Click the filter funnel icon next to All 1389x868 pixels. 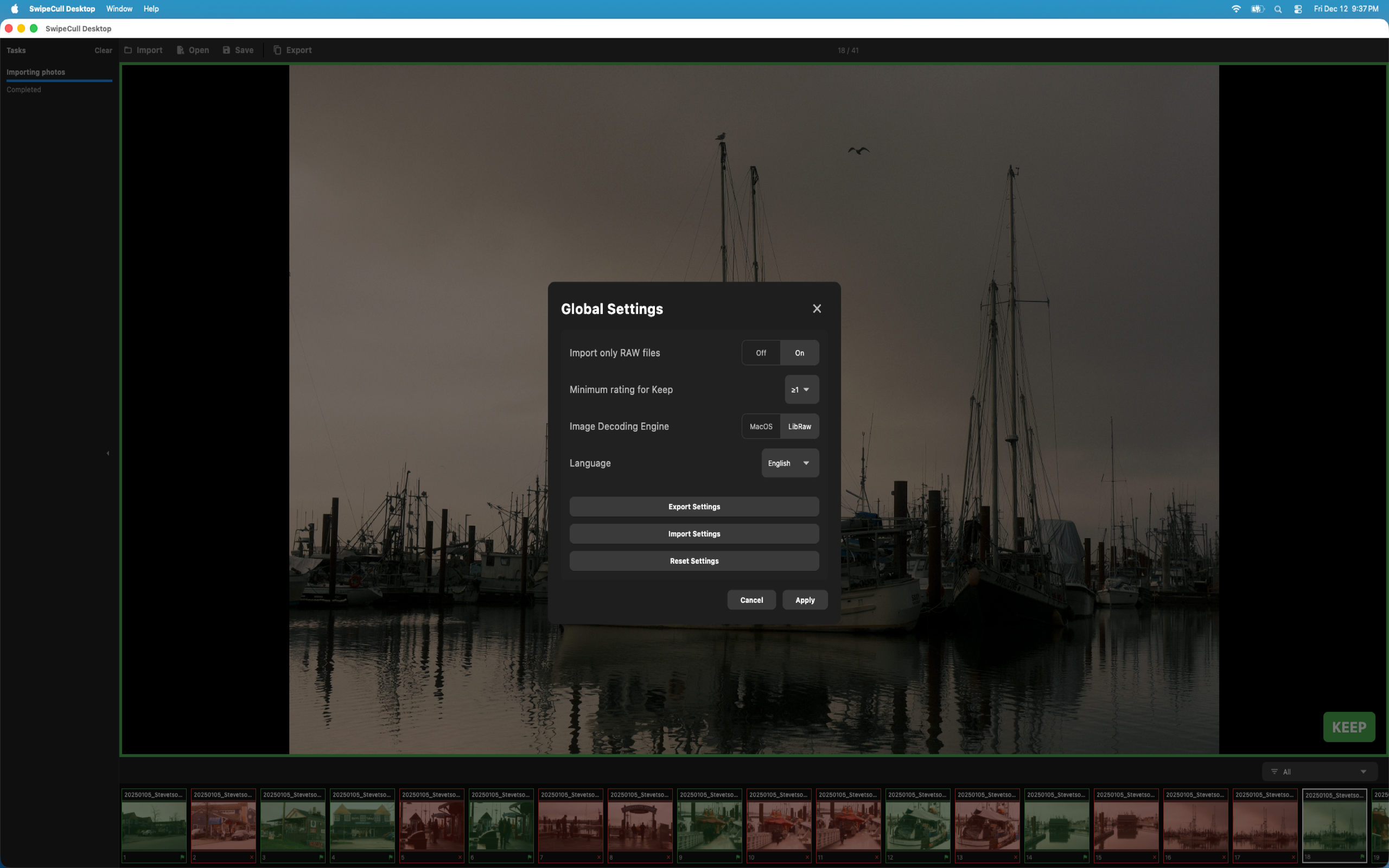point(1275,771)
